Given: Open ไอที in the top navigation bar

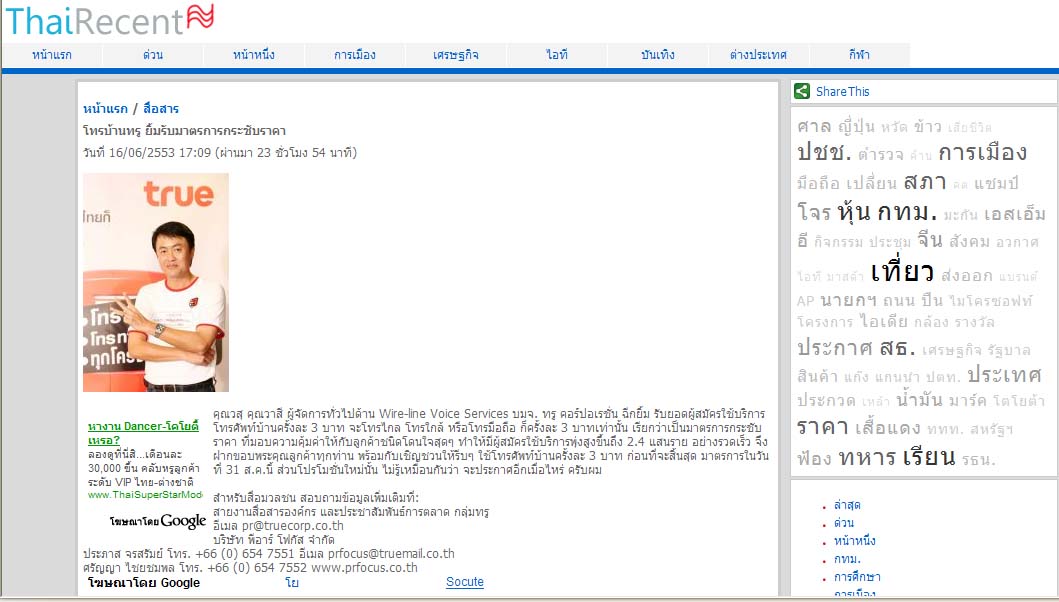Looking at the screenshot, I should tap(557, 55).
